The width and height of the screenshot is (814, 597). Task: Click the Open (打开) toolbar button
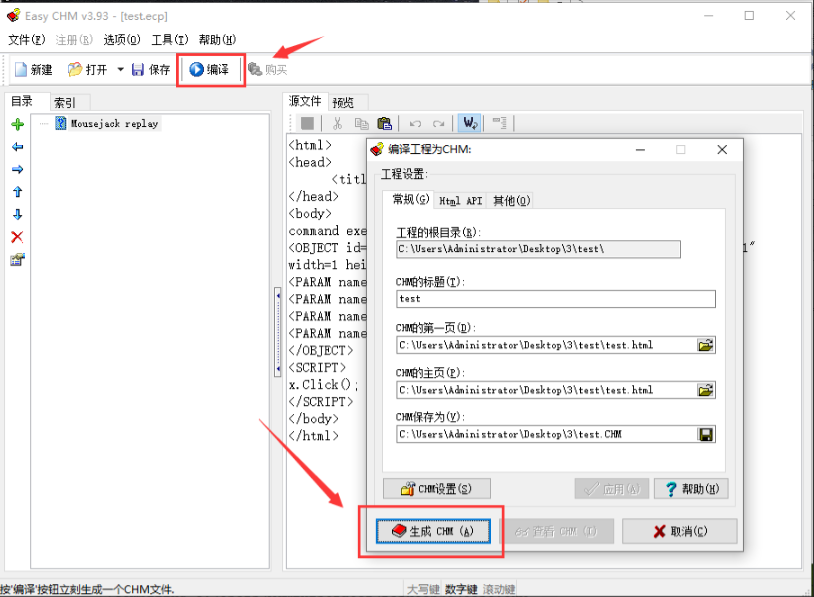pyautogui.click(x=87, y=70)
